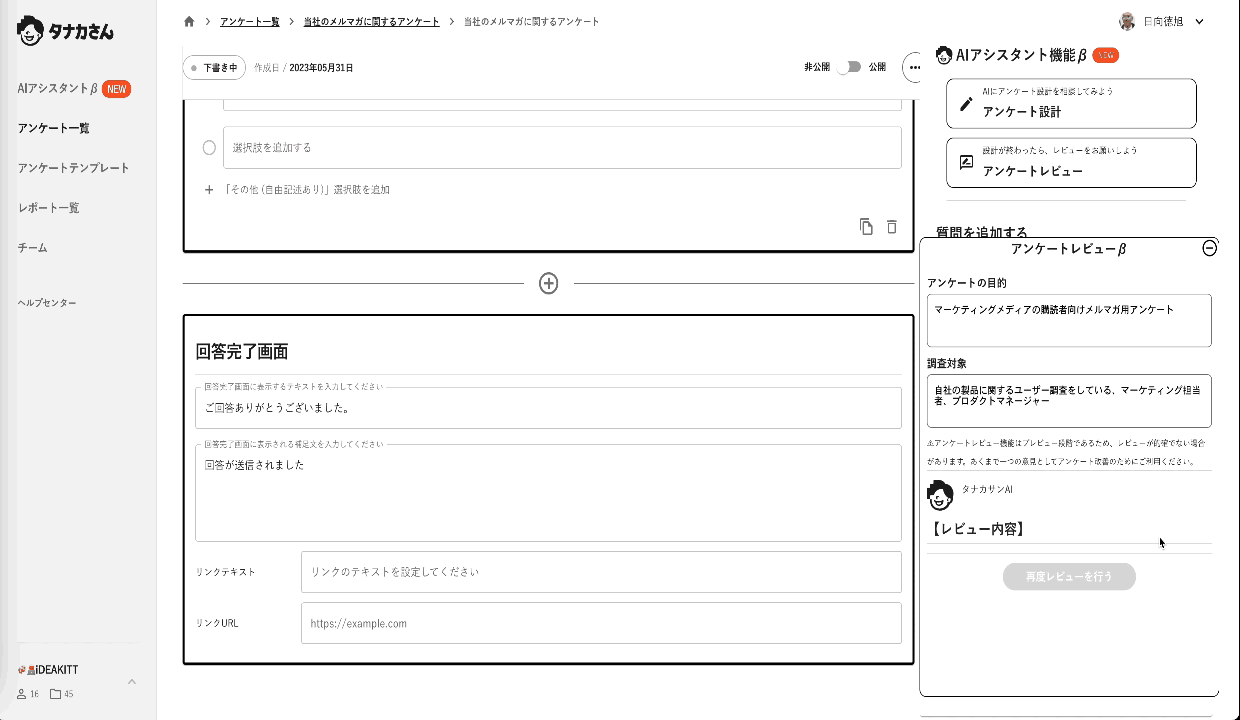The image size is (1240, 720).
Task: Click アンケート一覧 breadcrumb link
Action: click(x=250, y=21)
